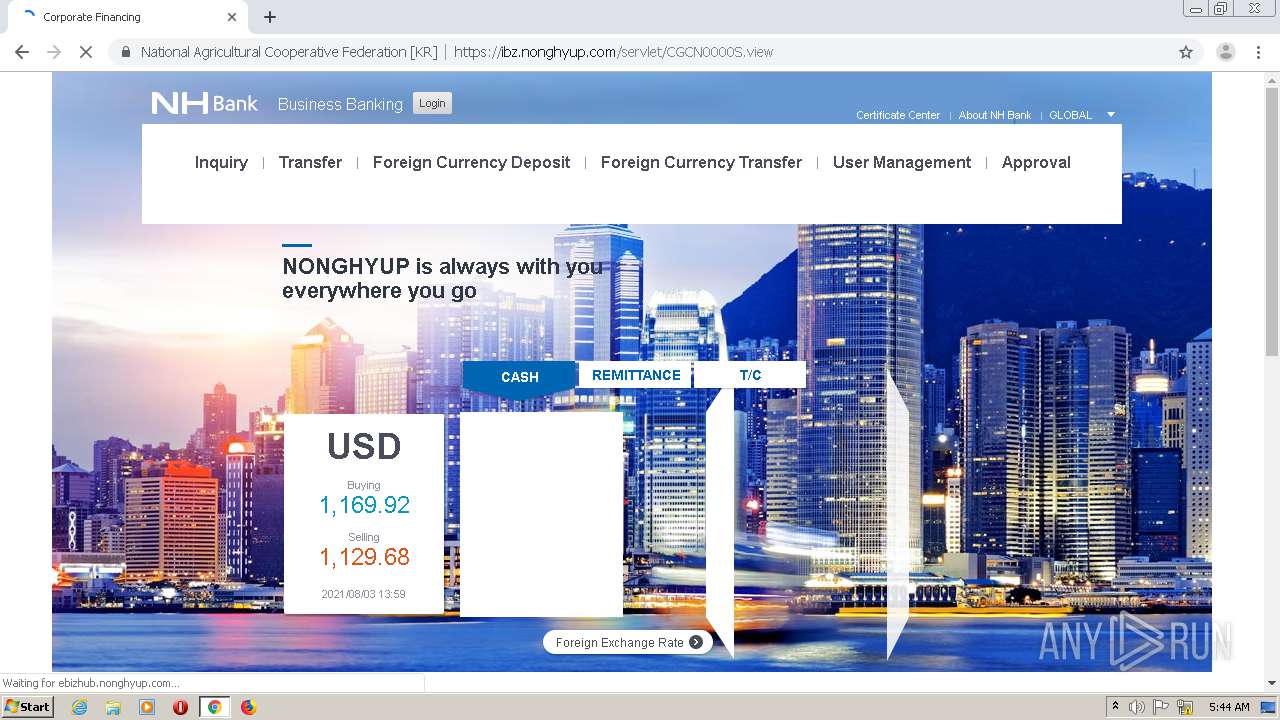Switch to Chrome in the taskbar
This screenshot has width=1280, height=720.
pyautogui.click(x=214, y=707)
